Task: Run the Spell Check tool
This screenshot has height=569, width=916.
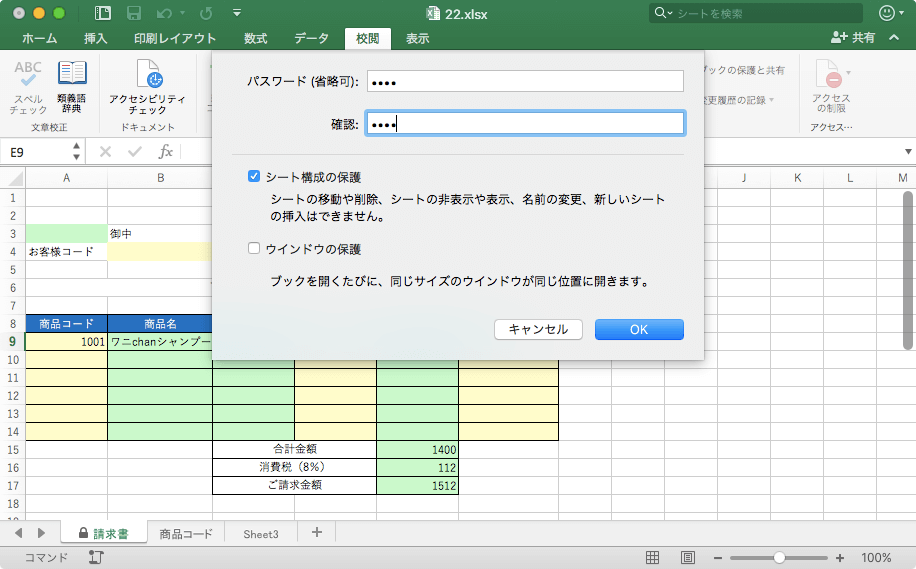Action: click(27, 86)
